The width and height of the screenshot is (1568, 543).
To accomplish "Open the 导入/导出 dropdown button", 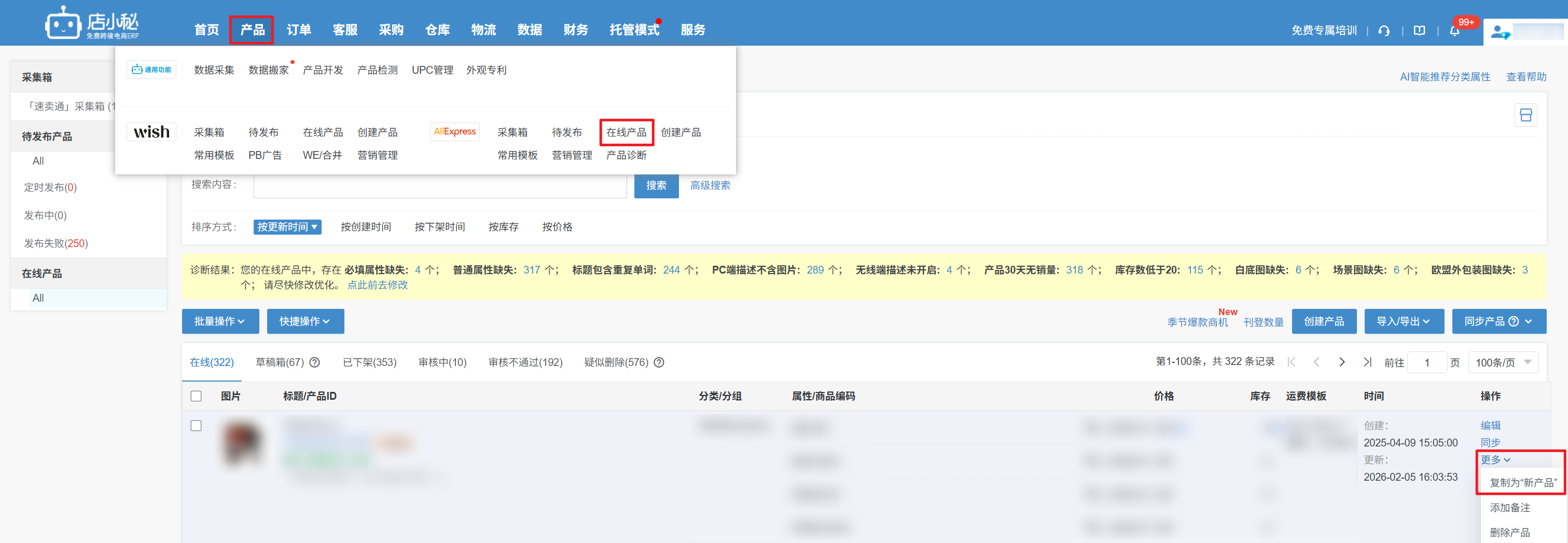I will [1403, 321].
